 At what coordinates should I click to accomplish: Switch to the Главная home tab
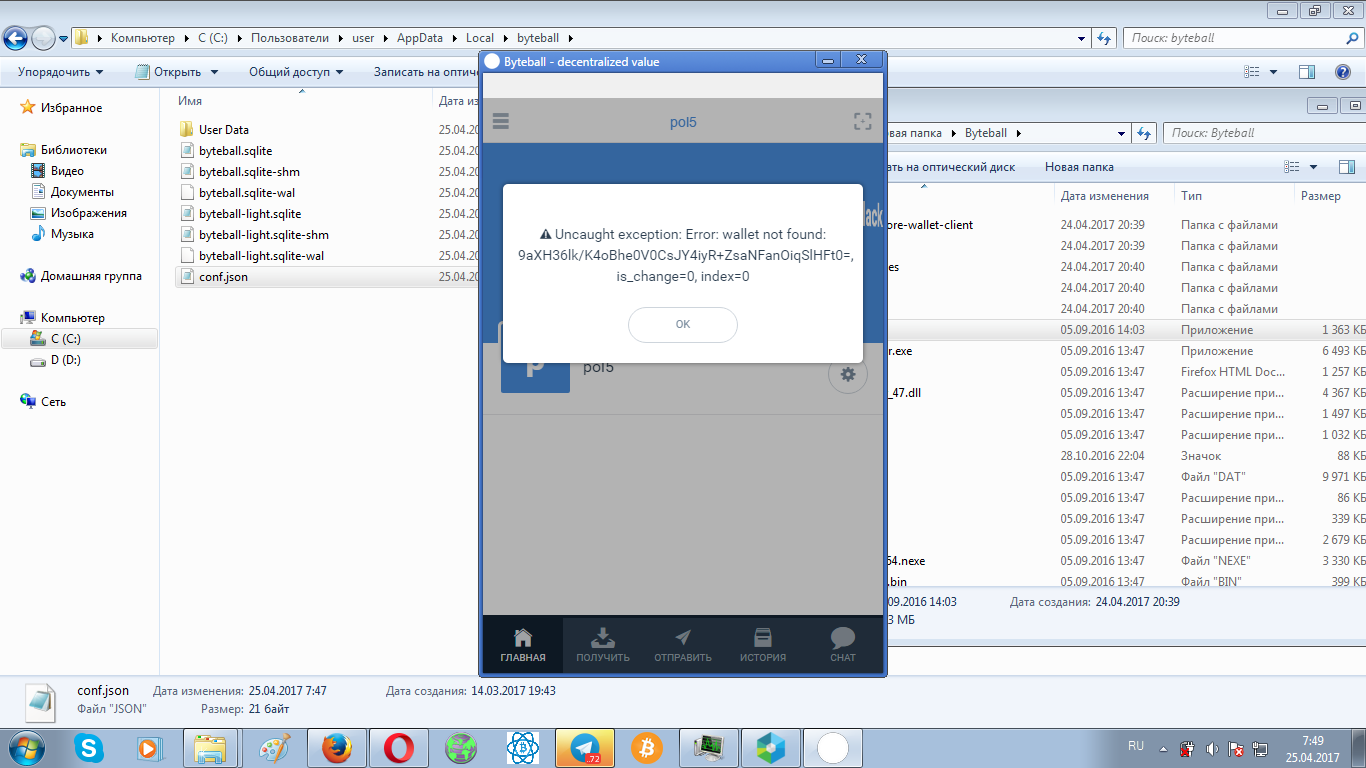(x=523, y=645)
